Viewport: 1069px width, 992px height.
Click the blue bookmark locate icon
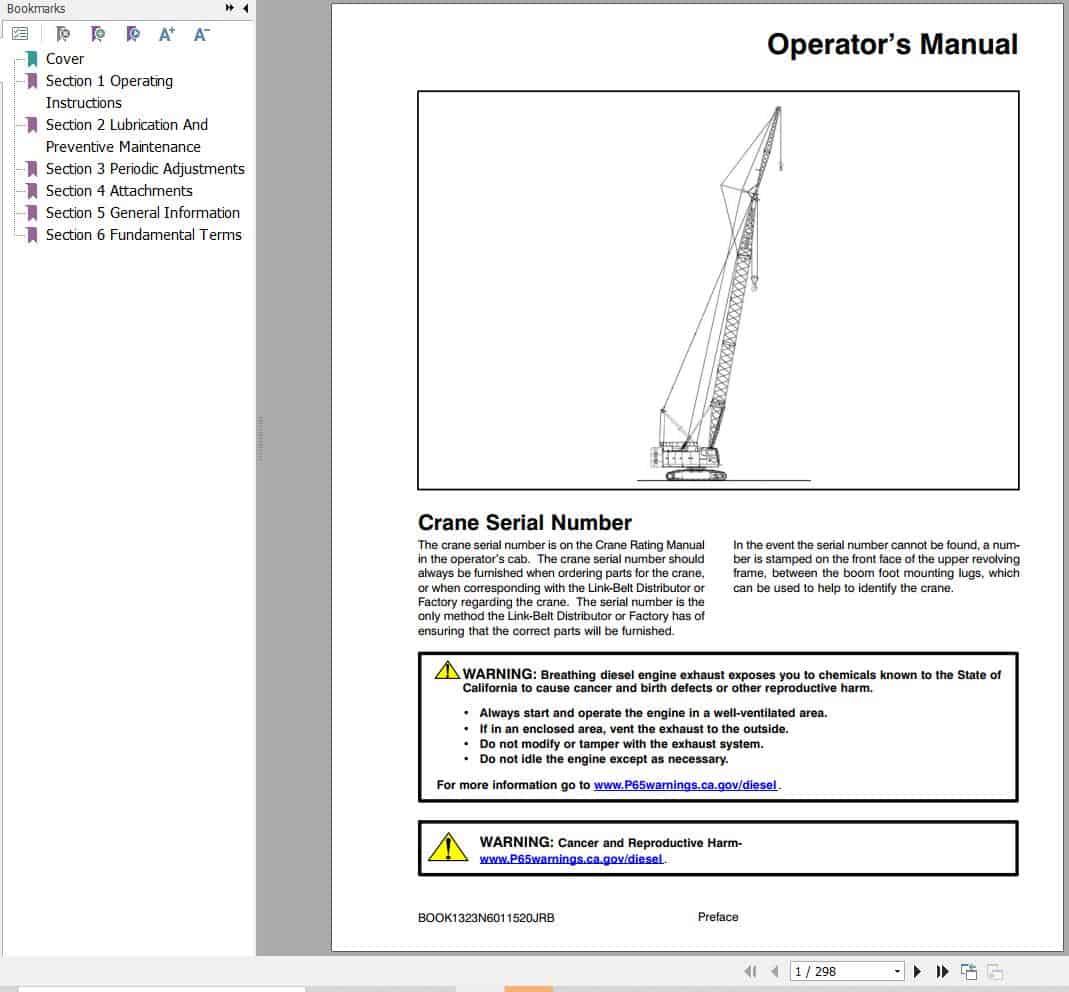(131, 33)
